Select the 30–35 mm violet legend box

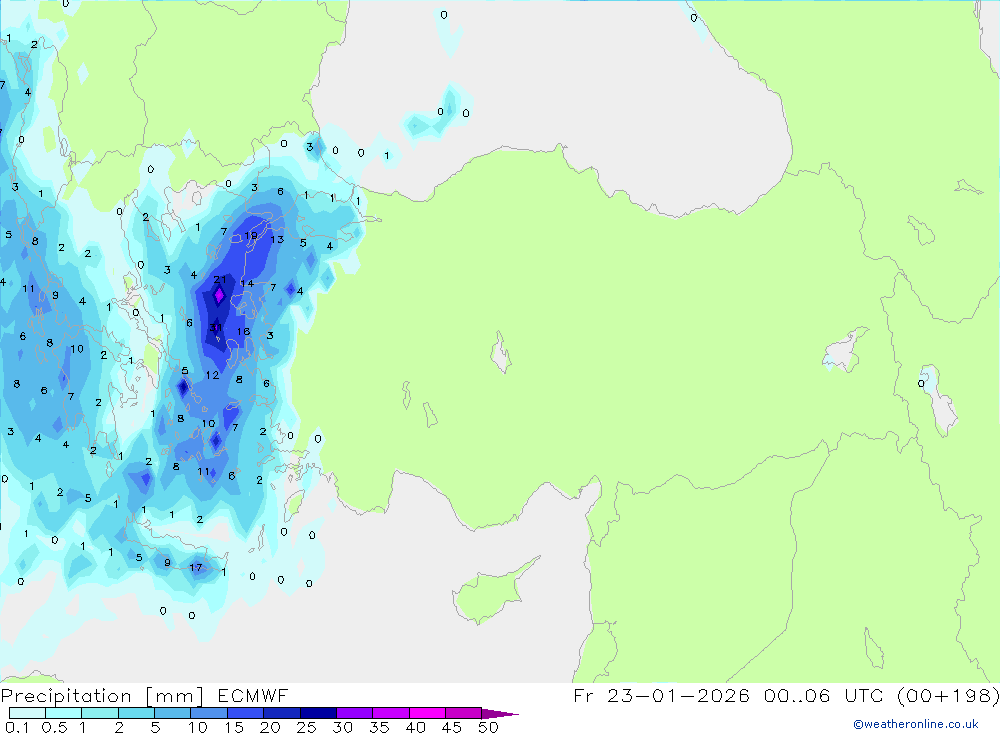click(354, 713)
